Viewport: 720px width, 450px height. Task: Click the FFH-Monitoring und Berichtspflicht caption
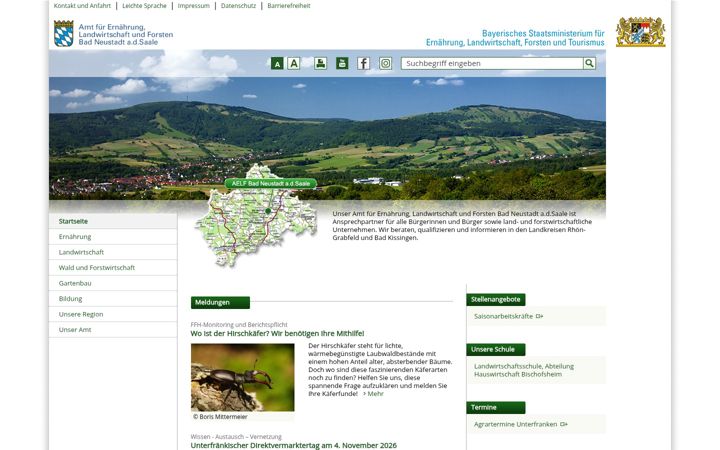coord(239,325)
